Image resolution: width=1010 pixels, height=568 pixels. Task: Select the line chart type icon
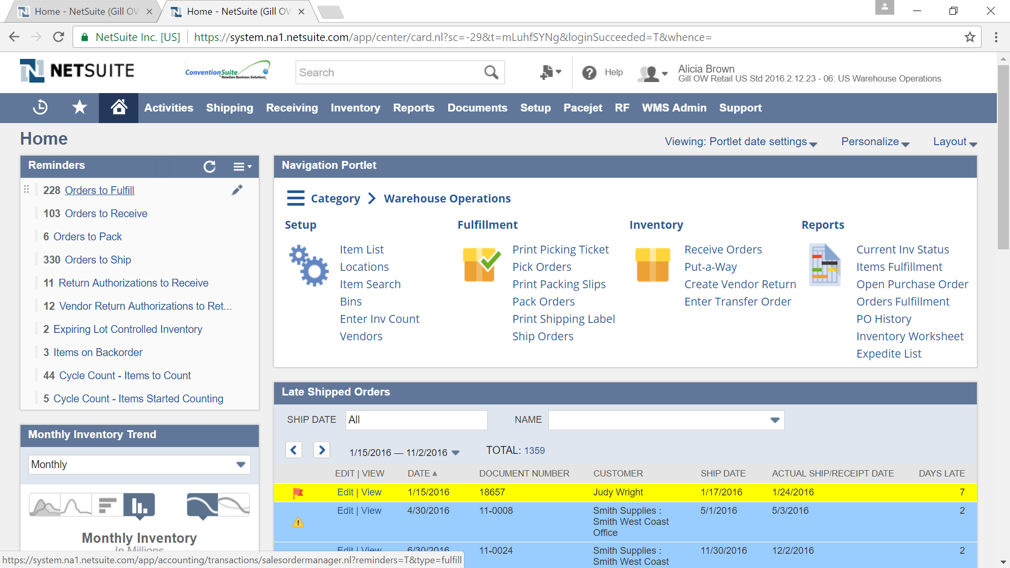pyautogui.click(x=76, y=506)
